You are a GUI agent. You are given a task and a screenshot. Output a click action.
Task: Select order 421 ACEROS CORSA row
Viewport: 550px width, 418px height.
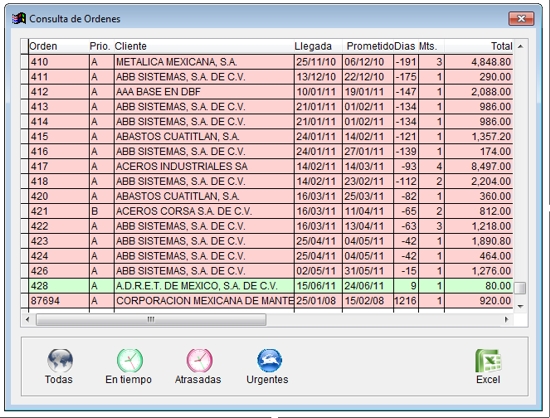click(270, 211)
